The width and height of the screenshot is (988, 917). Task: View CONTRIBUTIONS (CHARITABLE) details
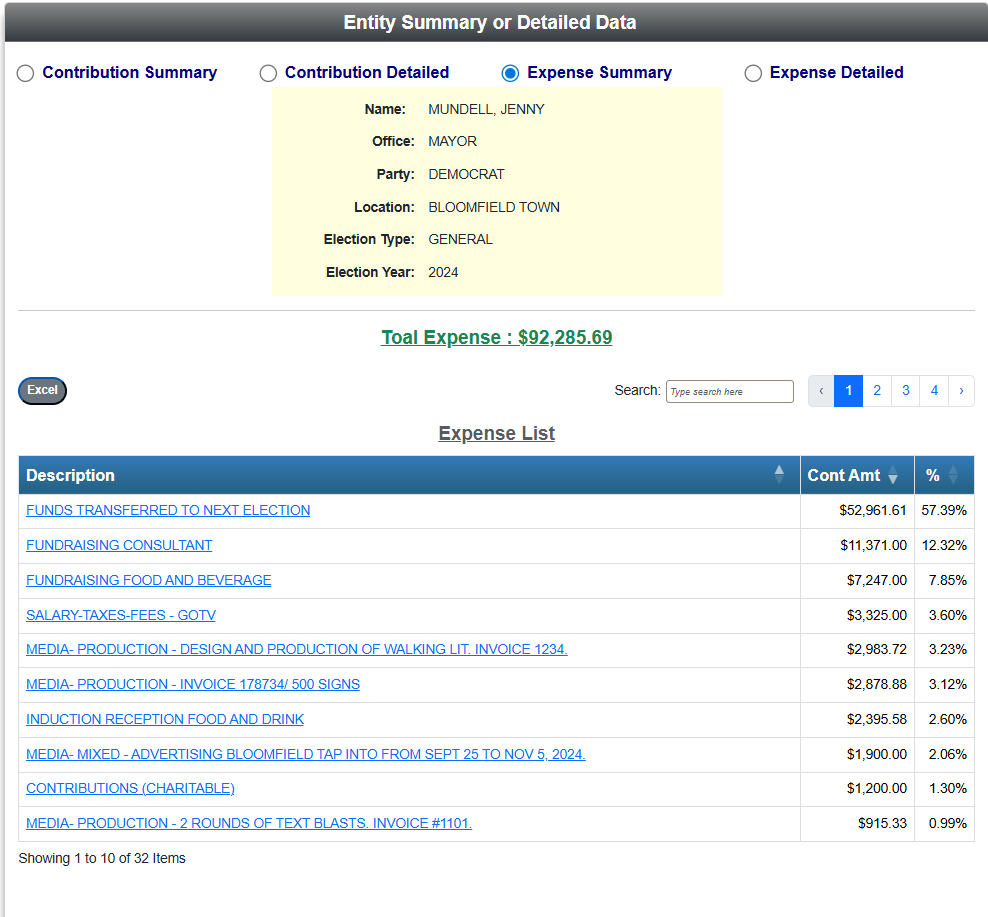[129, 789]
